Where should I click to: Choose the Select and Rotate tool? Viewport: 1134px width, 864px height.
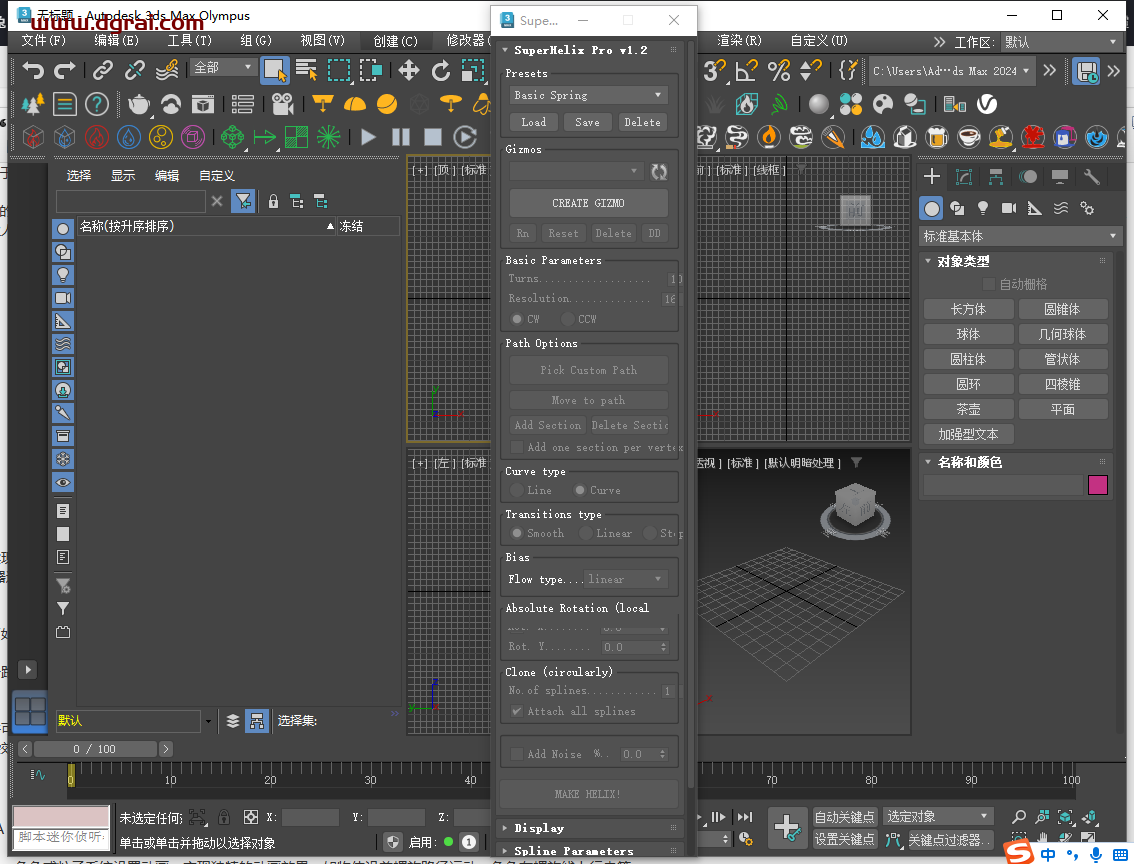click(440, 70)
